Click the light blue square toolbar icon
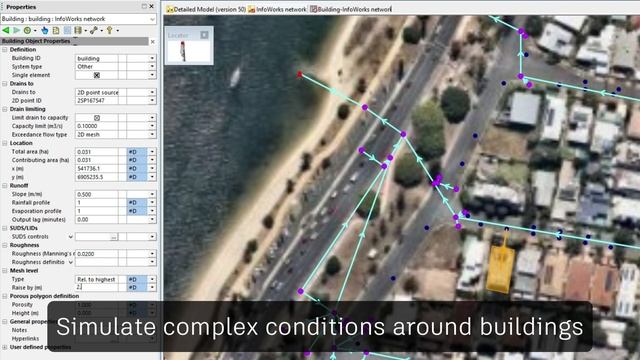Viewport: 640px width, 360px height. [67, 31]
